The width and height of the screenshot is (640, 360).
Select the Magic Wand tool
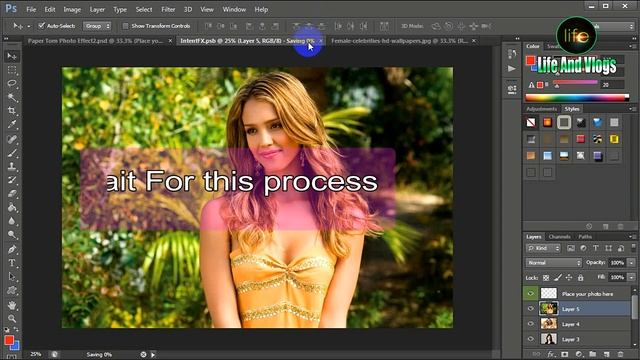(12, 97)
